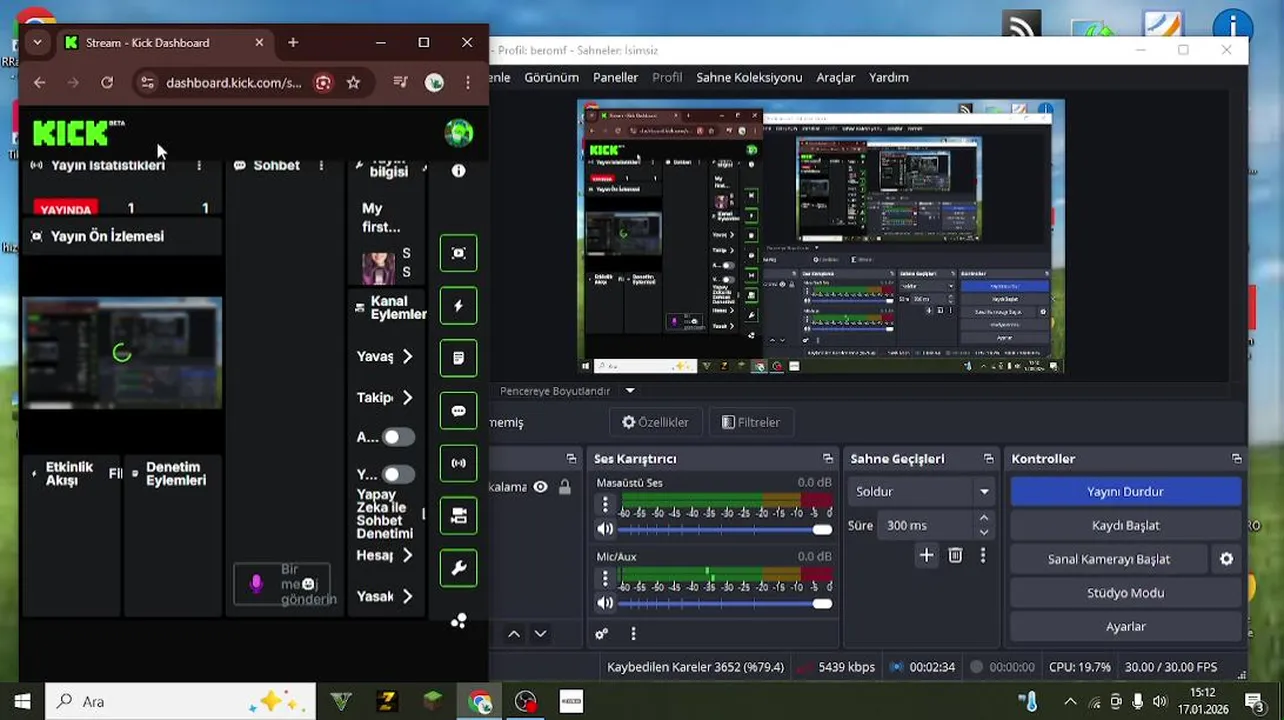Open the Araçlar menu in OBS

click(x=836, y=77)
